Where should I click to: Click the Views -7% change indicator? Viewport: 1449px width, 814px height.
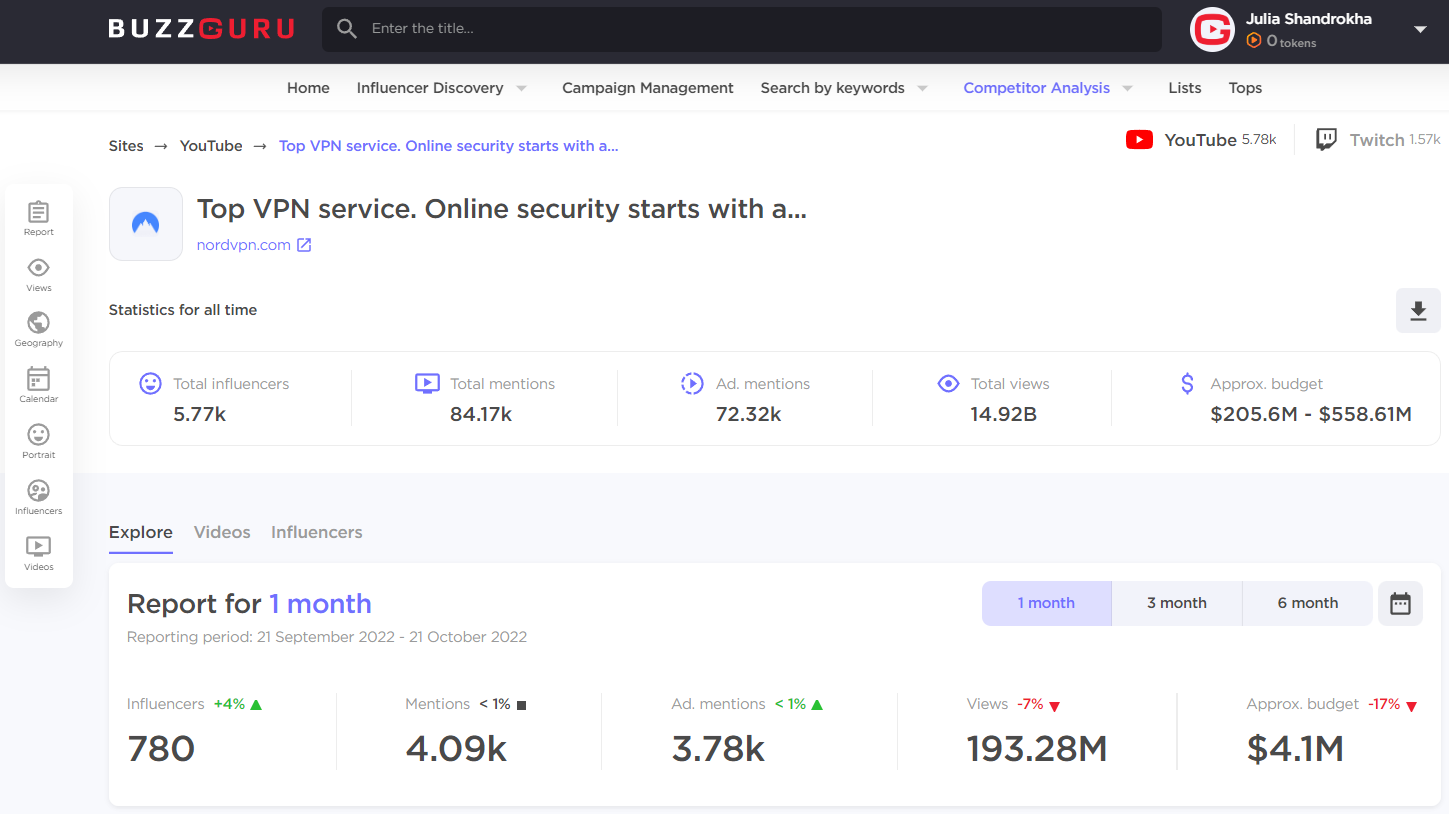(x=1038, y=705)
